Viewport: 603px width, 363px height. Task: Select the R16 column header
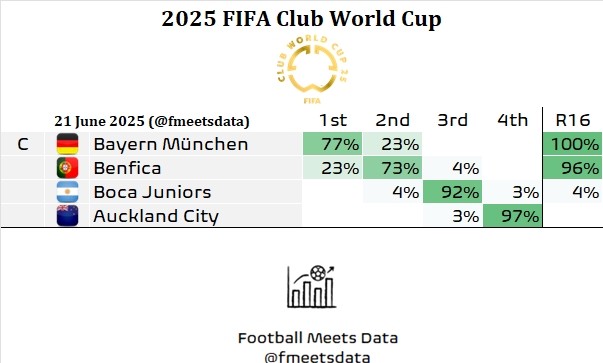tap(573, 120)
